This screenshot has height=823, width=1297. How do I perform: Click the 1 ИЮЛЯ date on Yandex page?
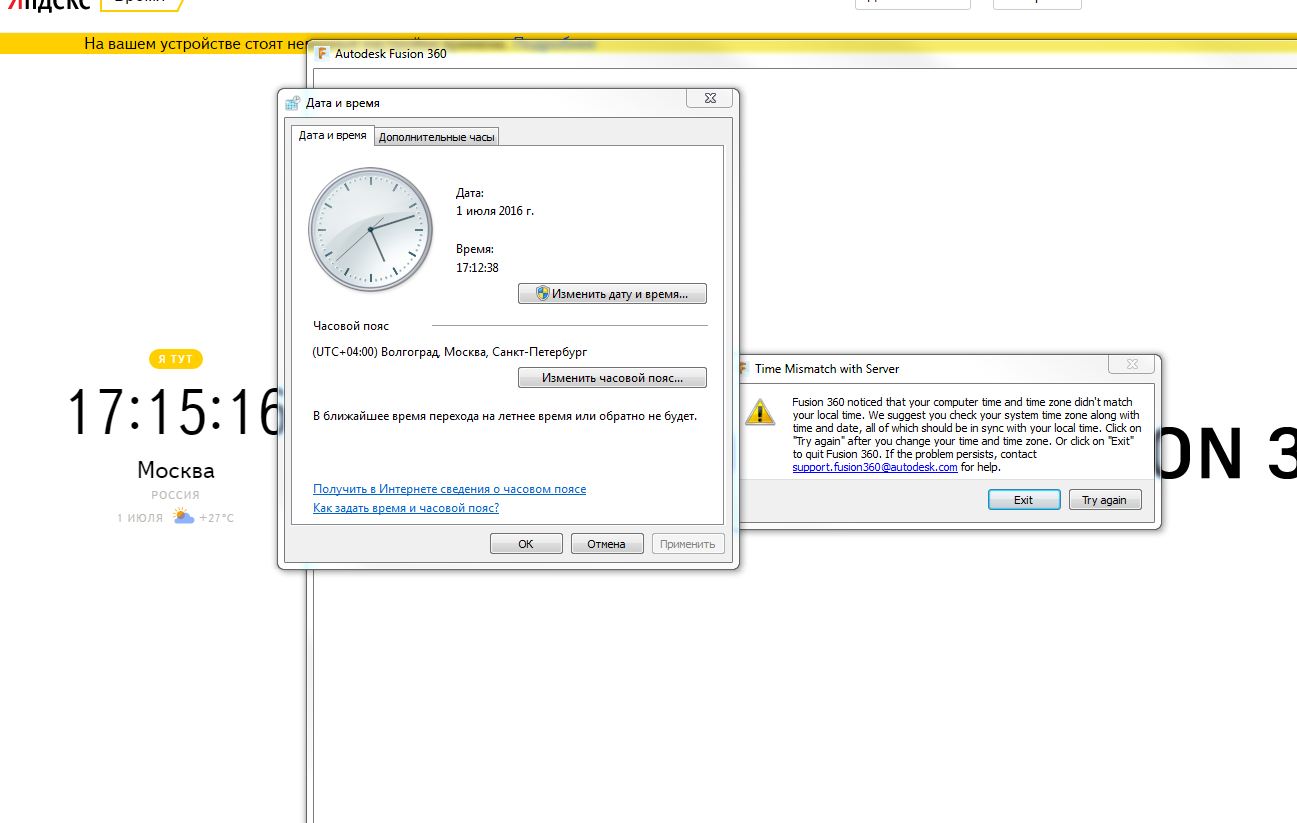(140, 518)
